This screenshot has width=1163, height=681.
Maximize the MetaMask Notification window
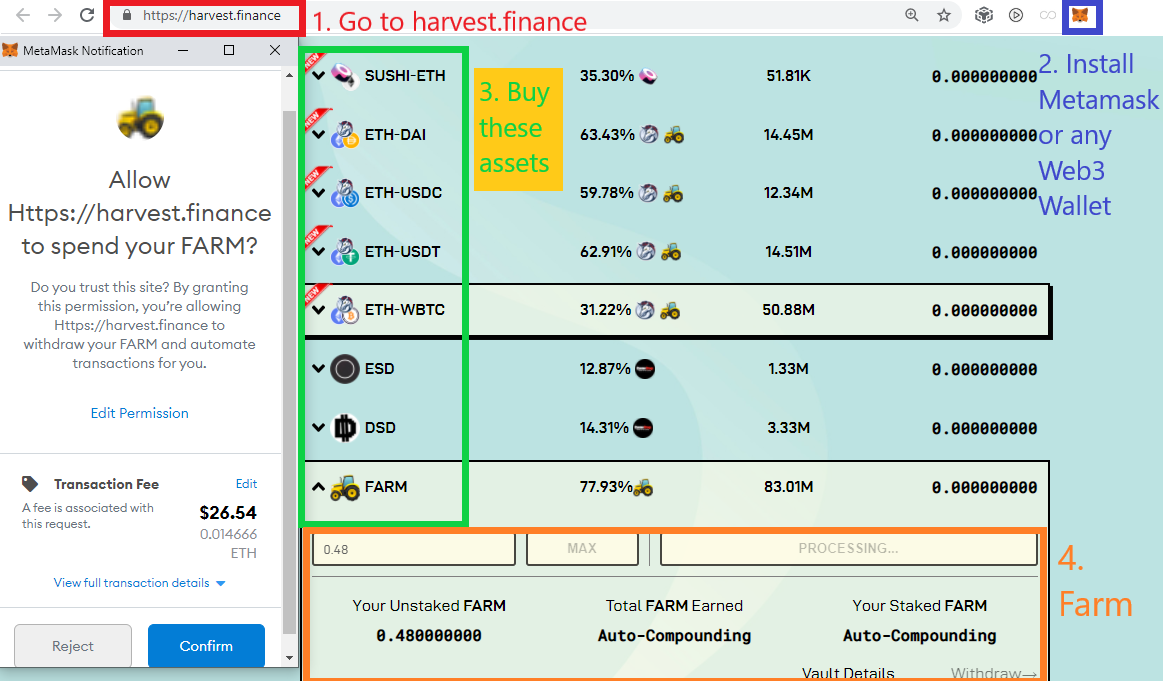point(229,50)
